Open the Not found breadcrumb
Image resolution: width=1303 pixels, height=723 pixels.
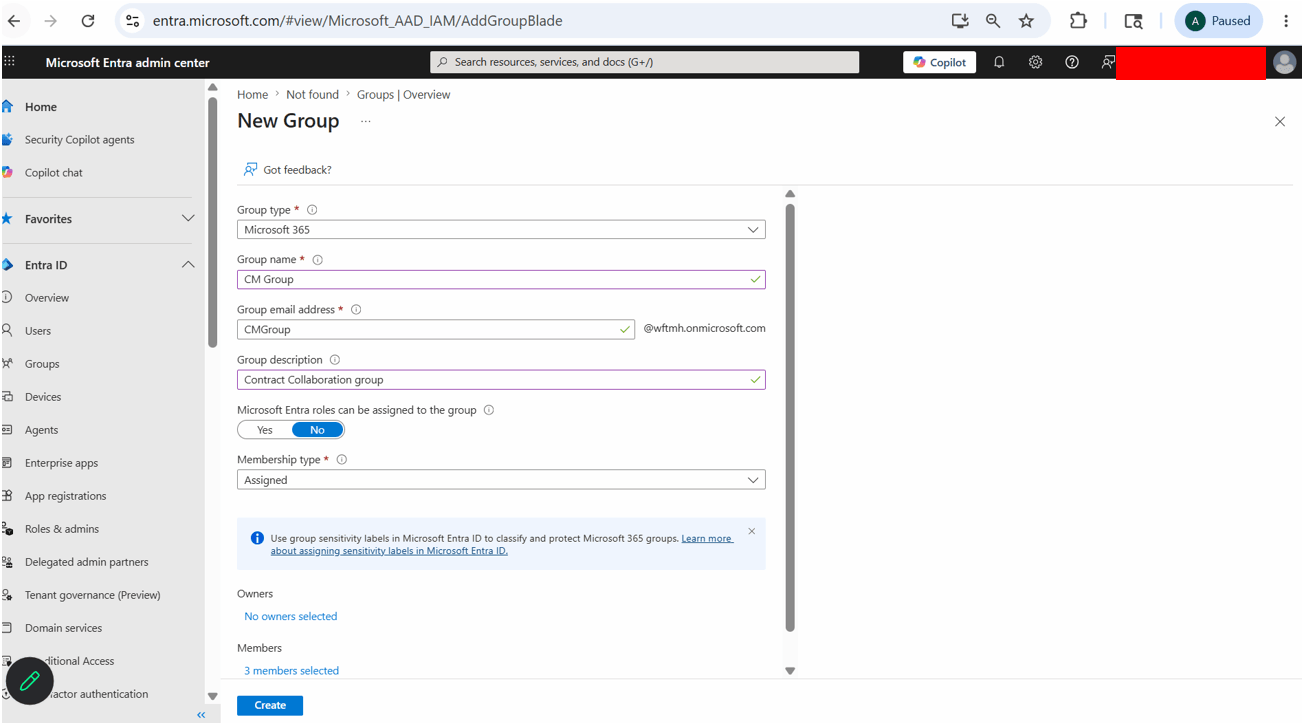[312, 95]
